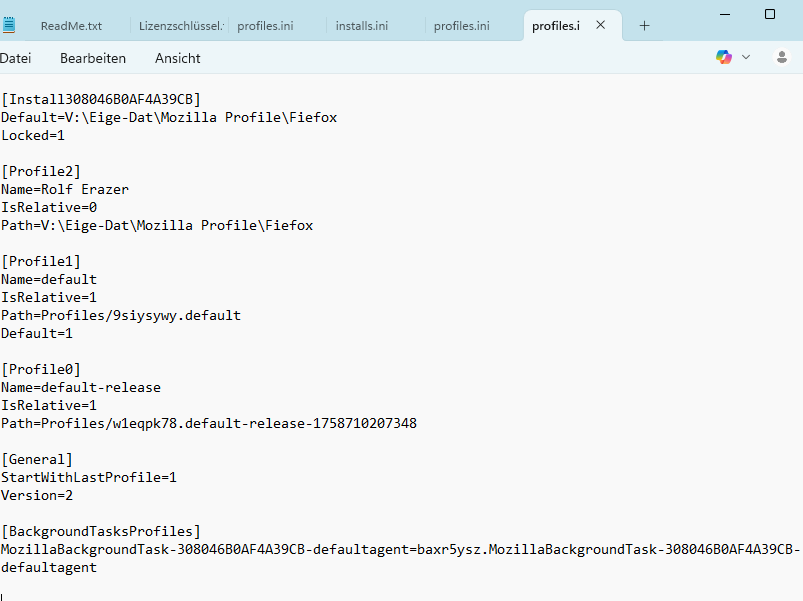
Task: Minimize the Notepad window
Action: (x=722, y=13)
